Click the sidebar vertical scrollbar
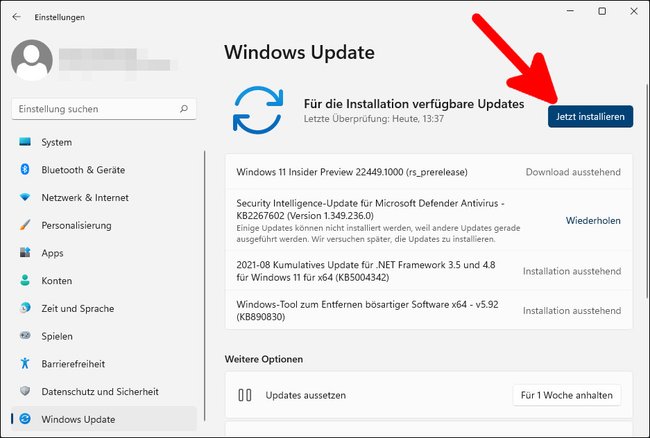 tap(204, 286)
